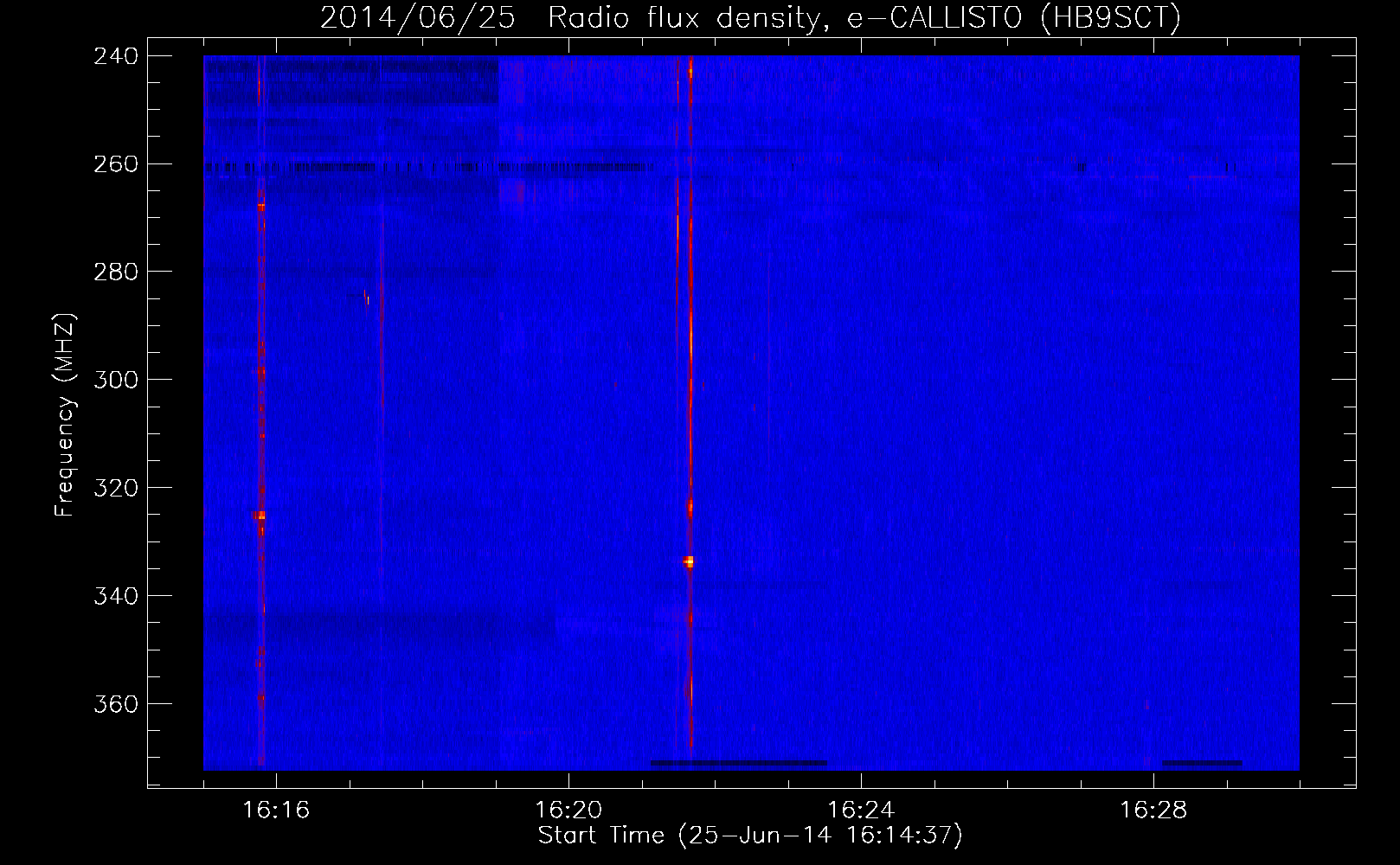The height and width of the screenshot is (865, 1400).
Task: Click the bright burst spot near 334 MHz
Action: coord(689,561)
